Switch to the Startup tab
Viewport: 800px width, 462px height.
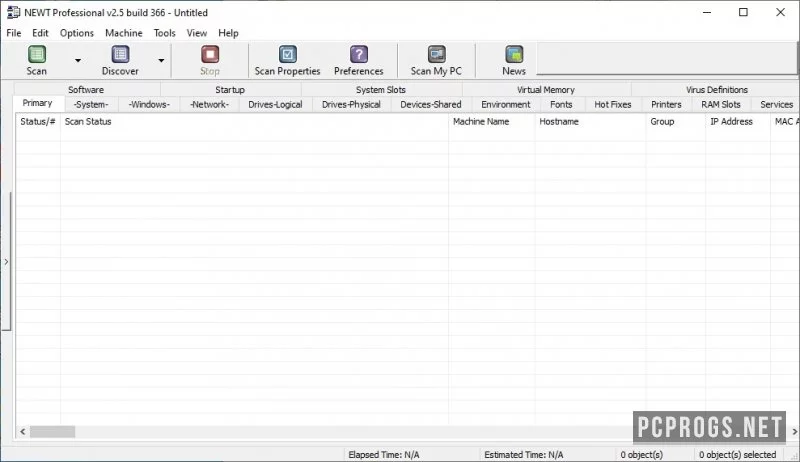coord(230,90)
